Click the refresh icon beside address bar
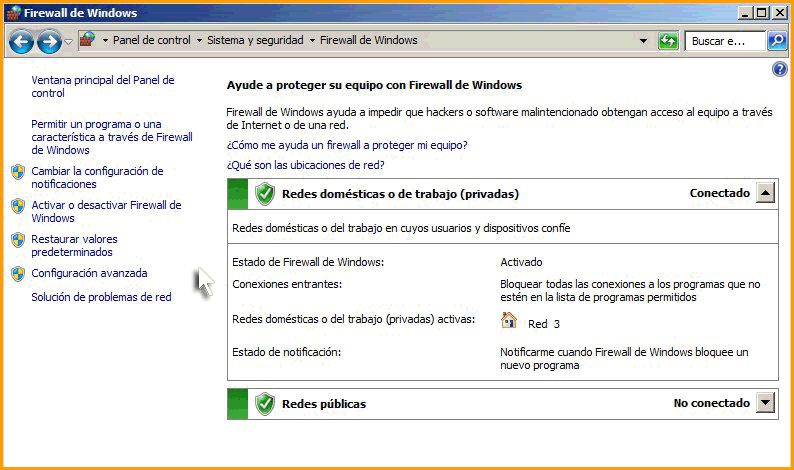The image size is (794, 470). pos(668,41)
